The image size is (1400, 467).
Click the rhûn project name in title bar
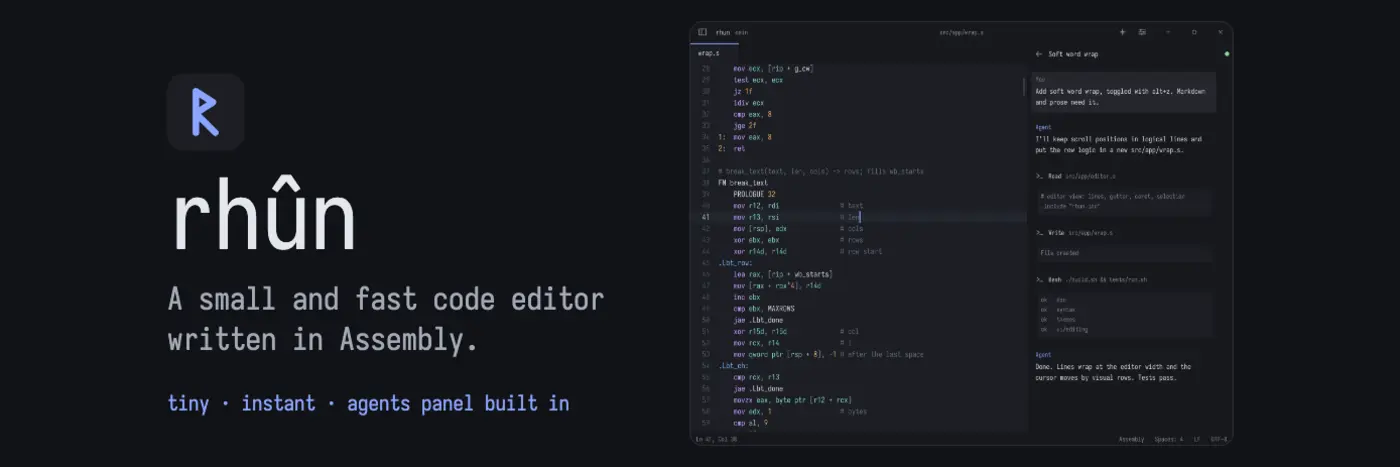(x=722, y=32)
